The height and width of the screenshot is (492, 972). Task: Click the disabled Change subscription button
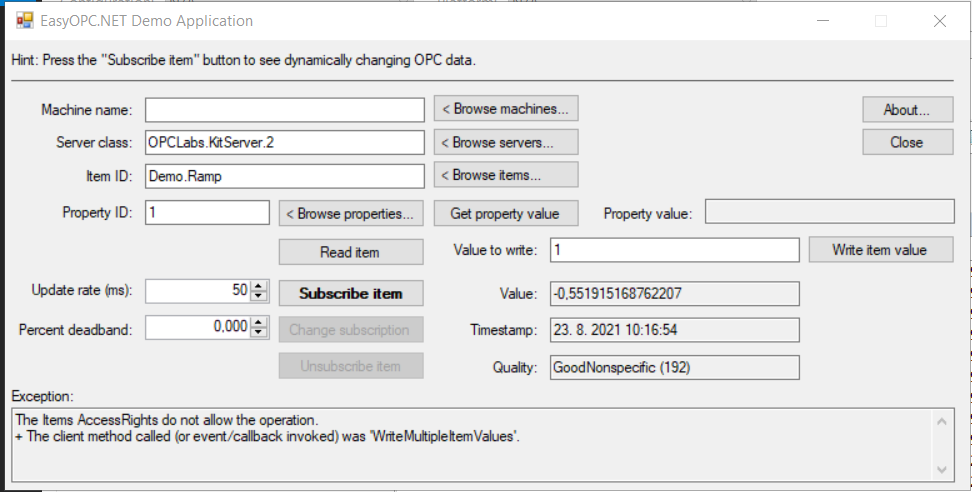351,330
